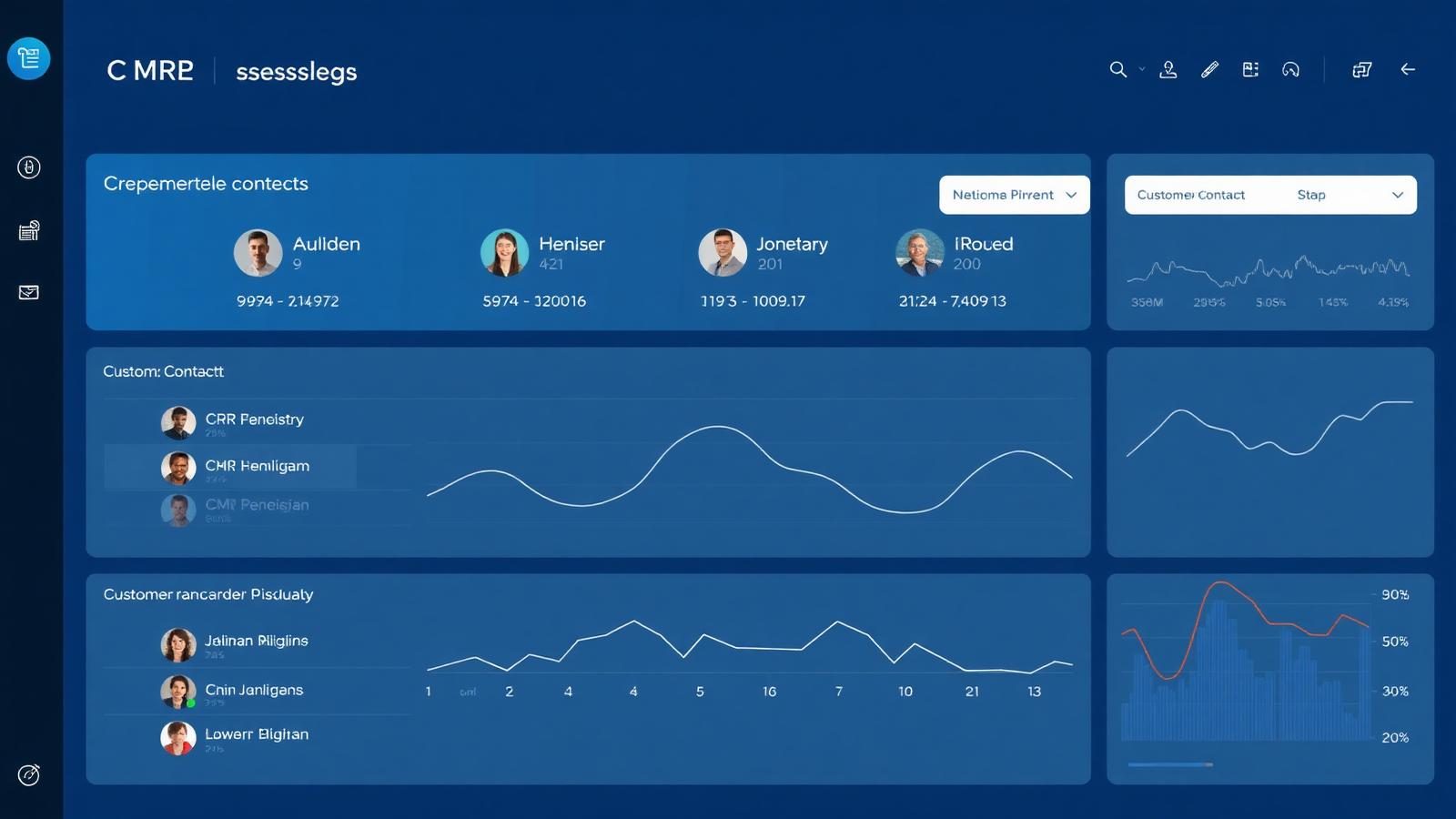The width and height of the screenshot is (1456, 819).
Task: Click the C MRE brand text
Action: click(x=150, y=71)
